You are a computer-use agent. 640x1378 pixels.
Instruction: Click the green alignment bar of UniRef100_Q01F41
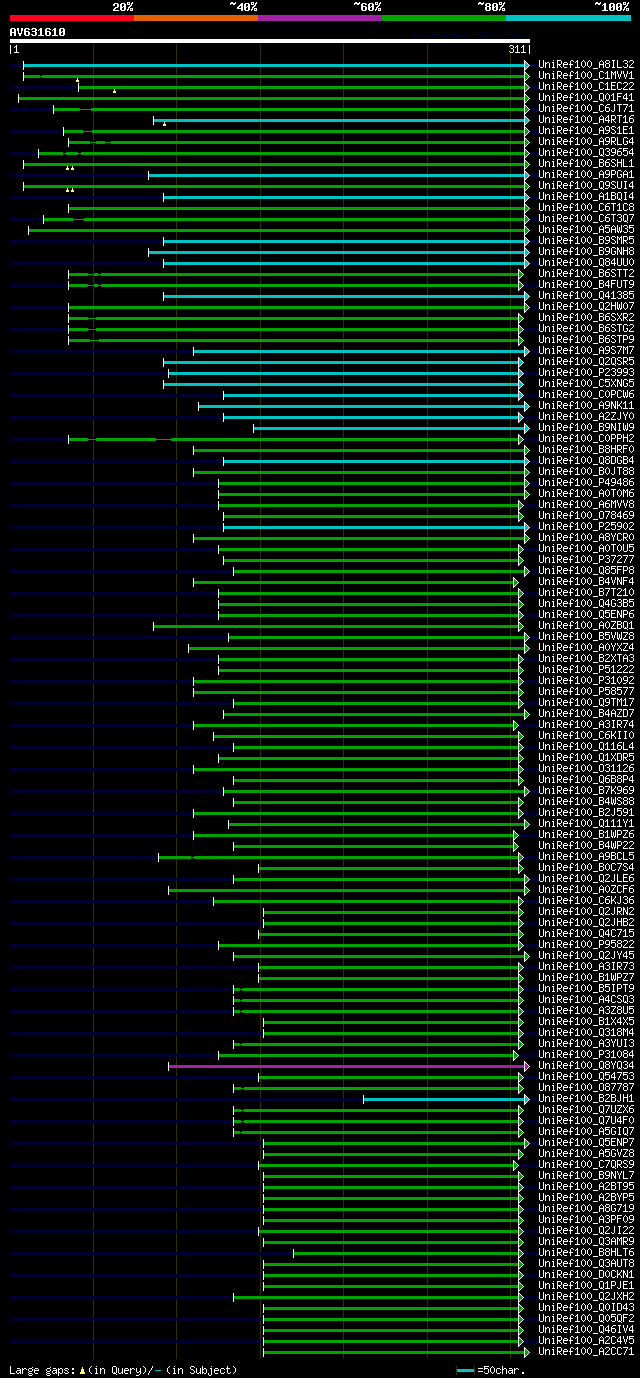(x=272, y=98)
